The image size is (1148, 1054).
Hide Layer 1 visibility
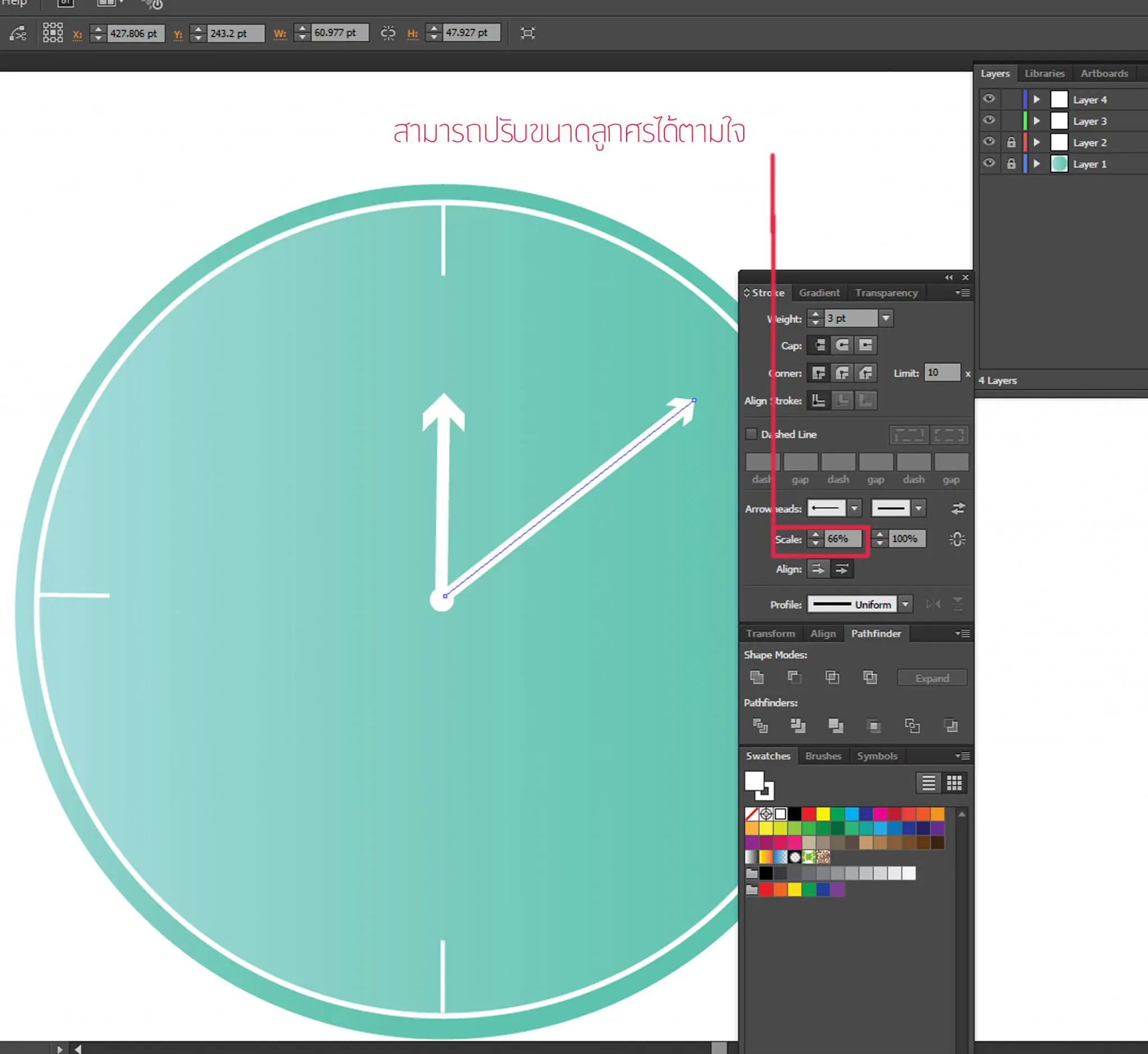(989, 164)
